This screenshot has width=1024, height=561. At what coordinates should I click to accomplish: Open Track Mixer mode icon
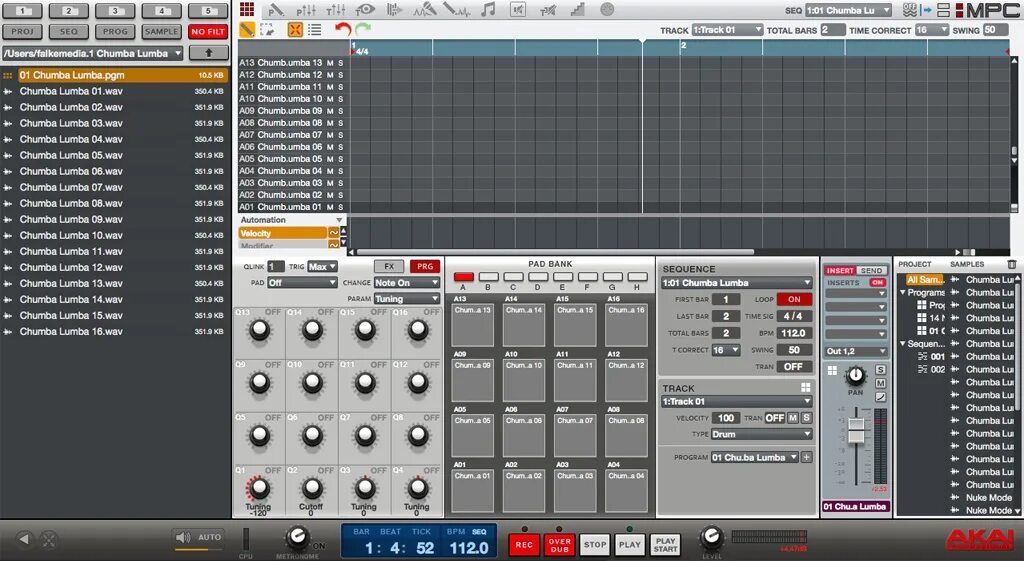click(x=336, y=9)
